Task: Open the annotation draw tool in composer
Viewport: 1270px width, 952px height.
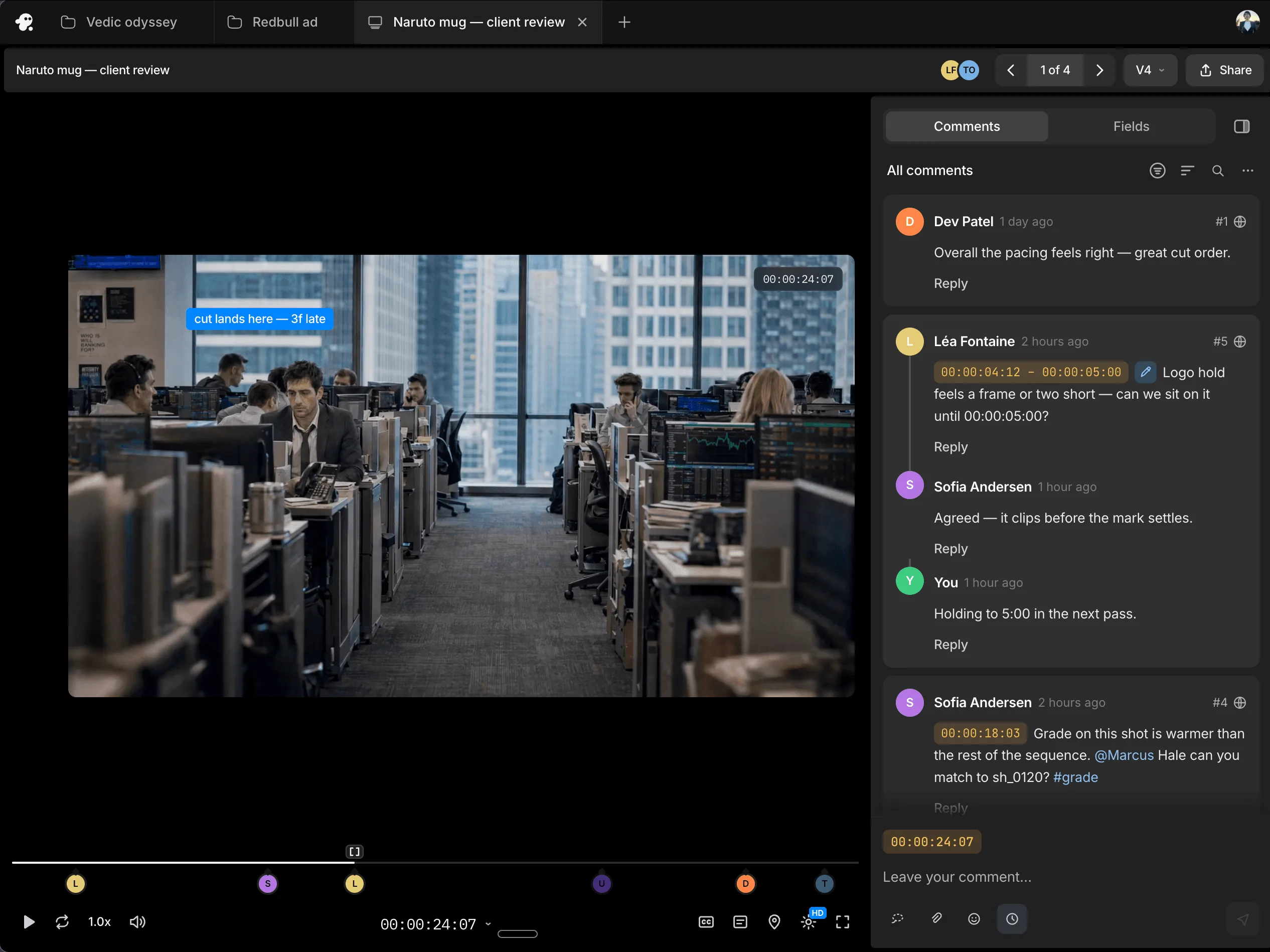Action: pos(897,919)
